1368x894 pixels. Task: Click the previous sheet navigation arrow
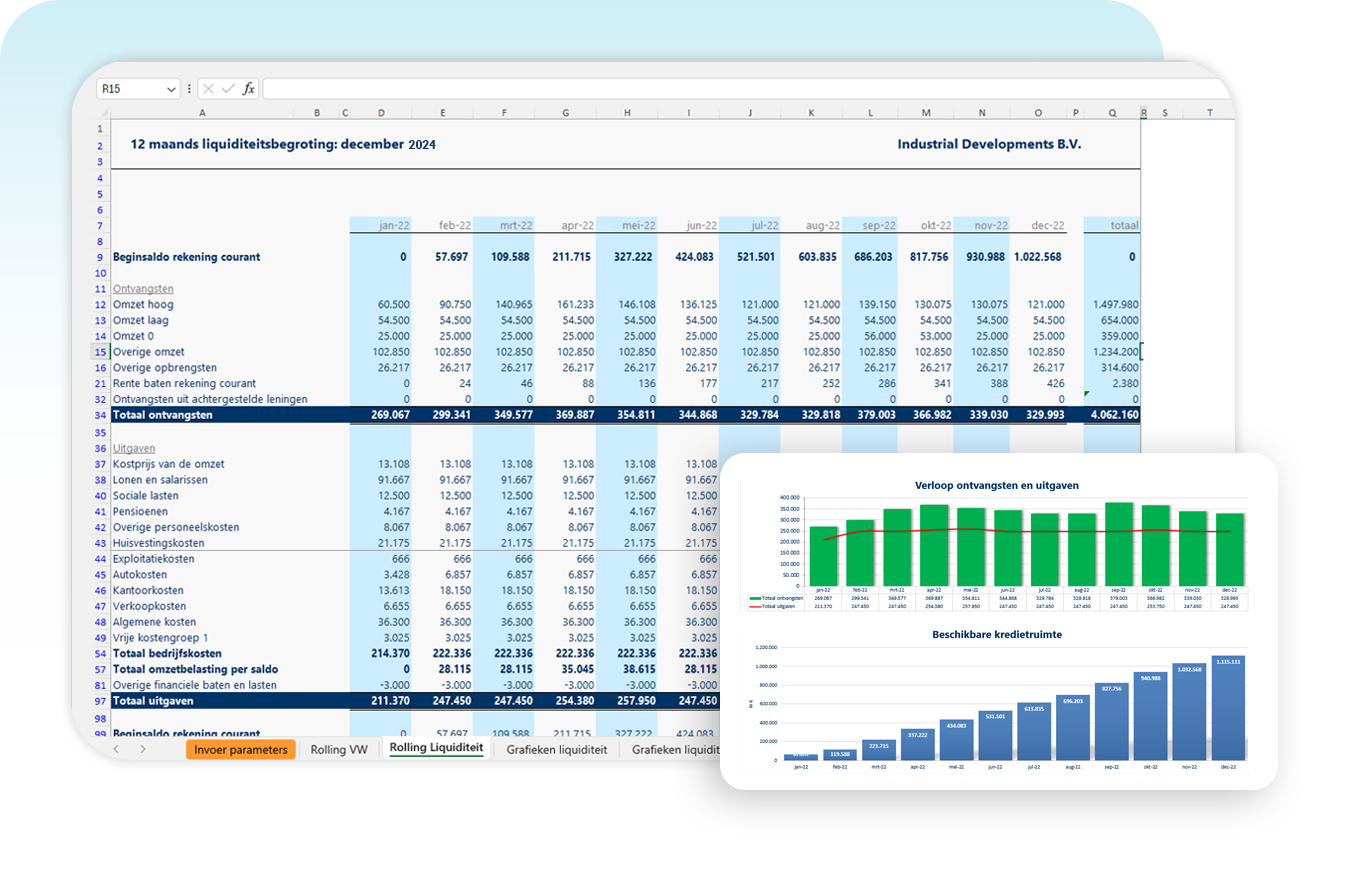[116, 748]
